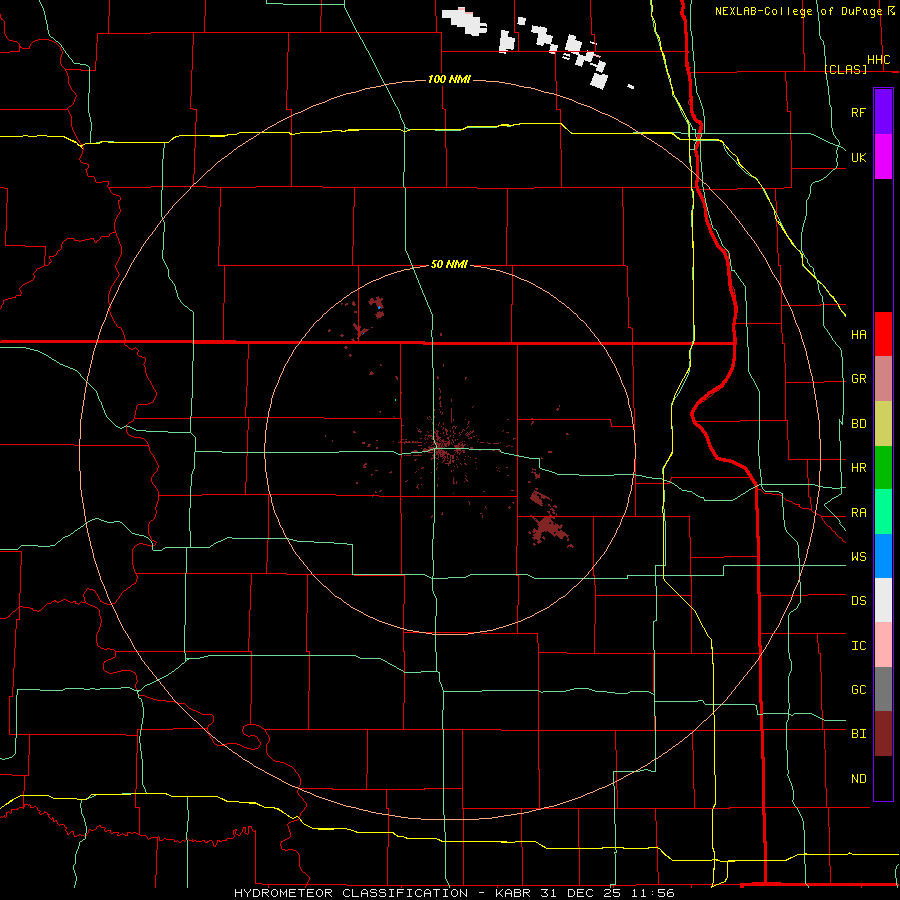Click the 'HHC' product code text

pyautogui.click(x=879, y=60)
